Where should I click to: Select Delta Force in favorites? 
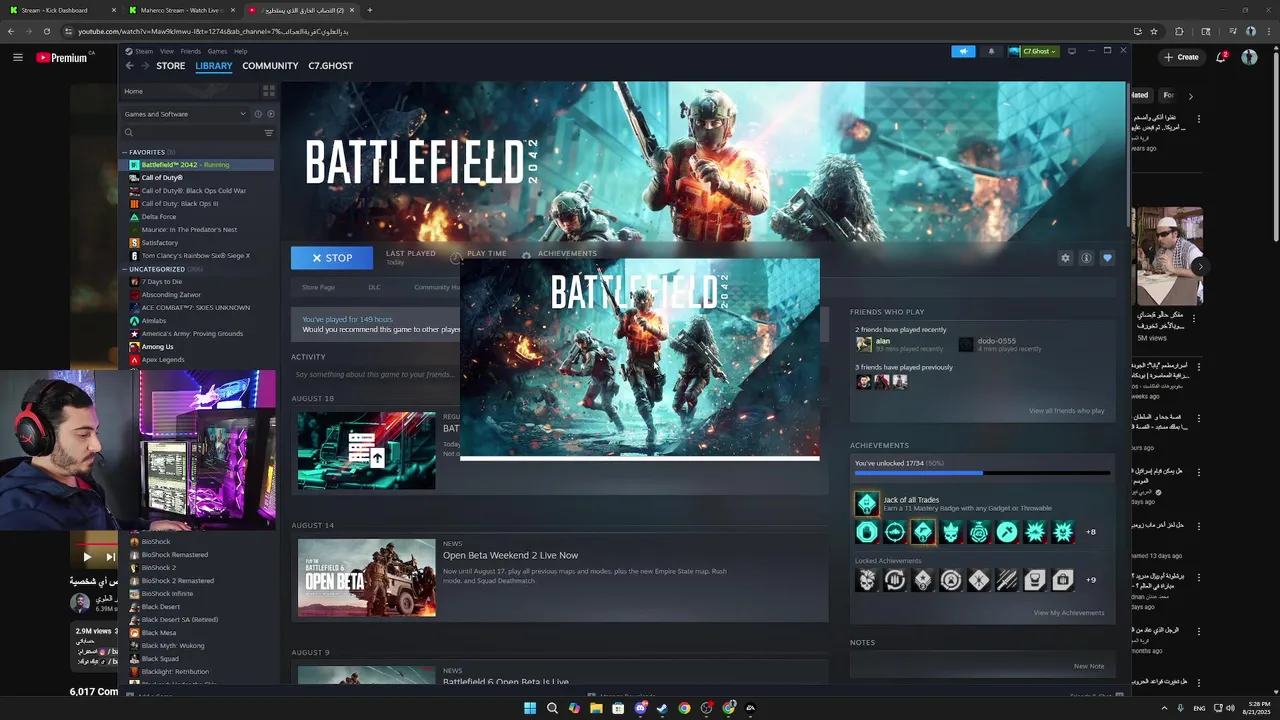[158, 217]
